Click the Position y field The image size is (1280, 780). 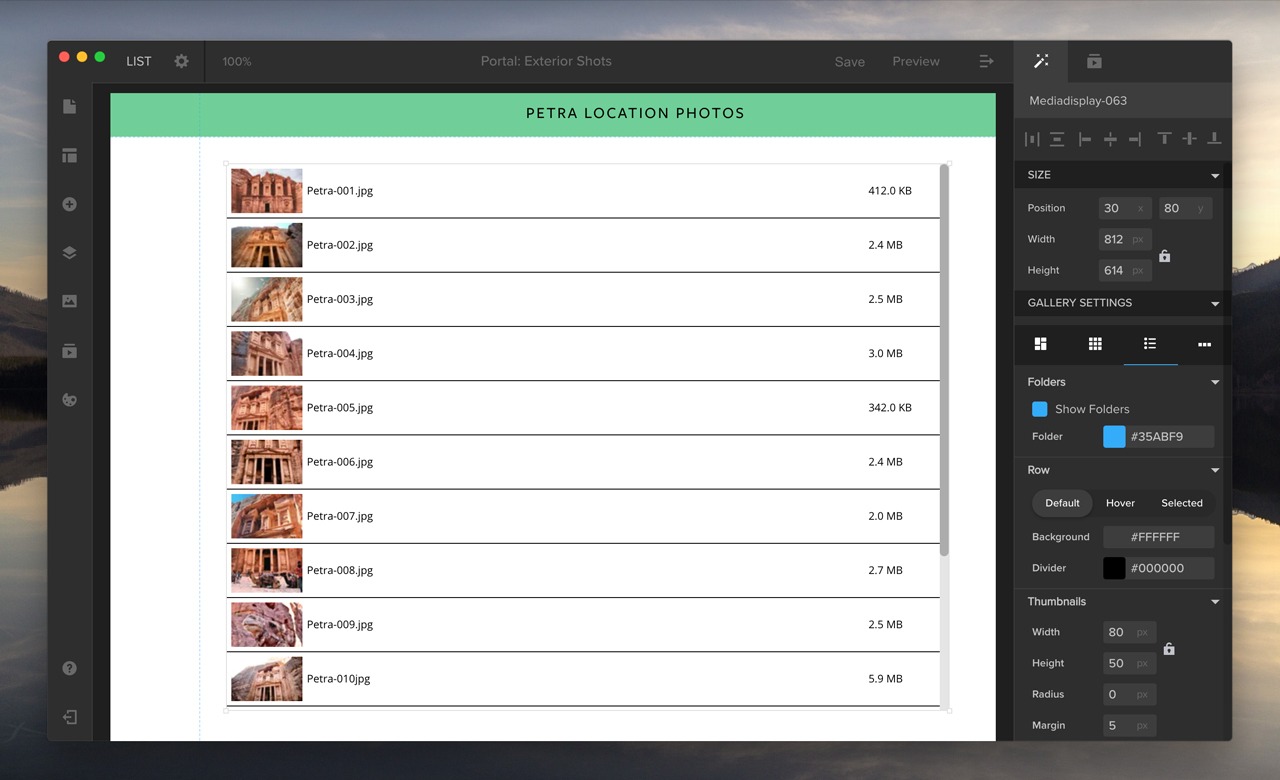1186,208
